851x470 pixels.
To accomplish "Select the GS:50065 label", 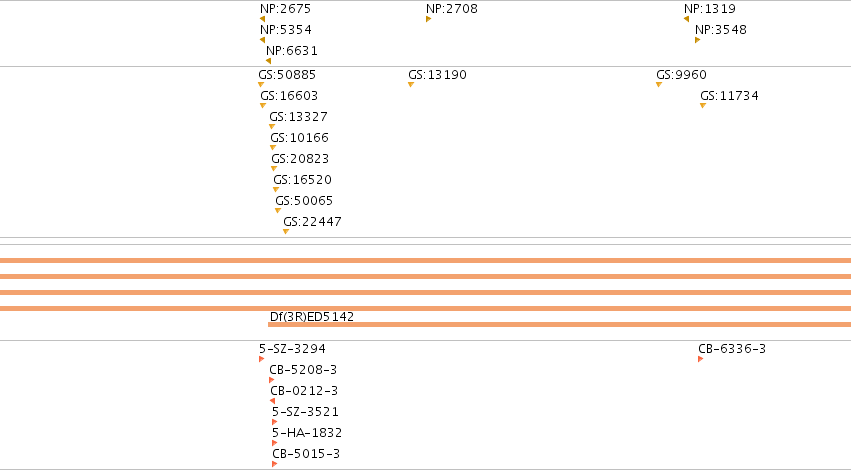I will [x=304, y=201].
